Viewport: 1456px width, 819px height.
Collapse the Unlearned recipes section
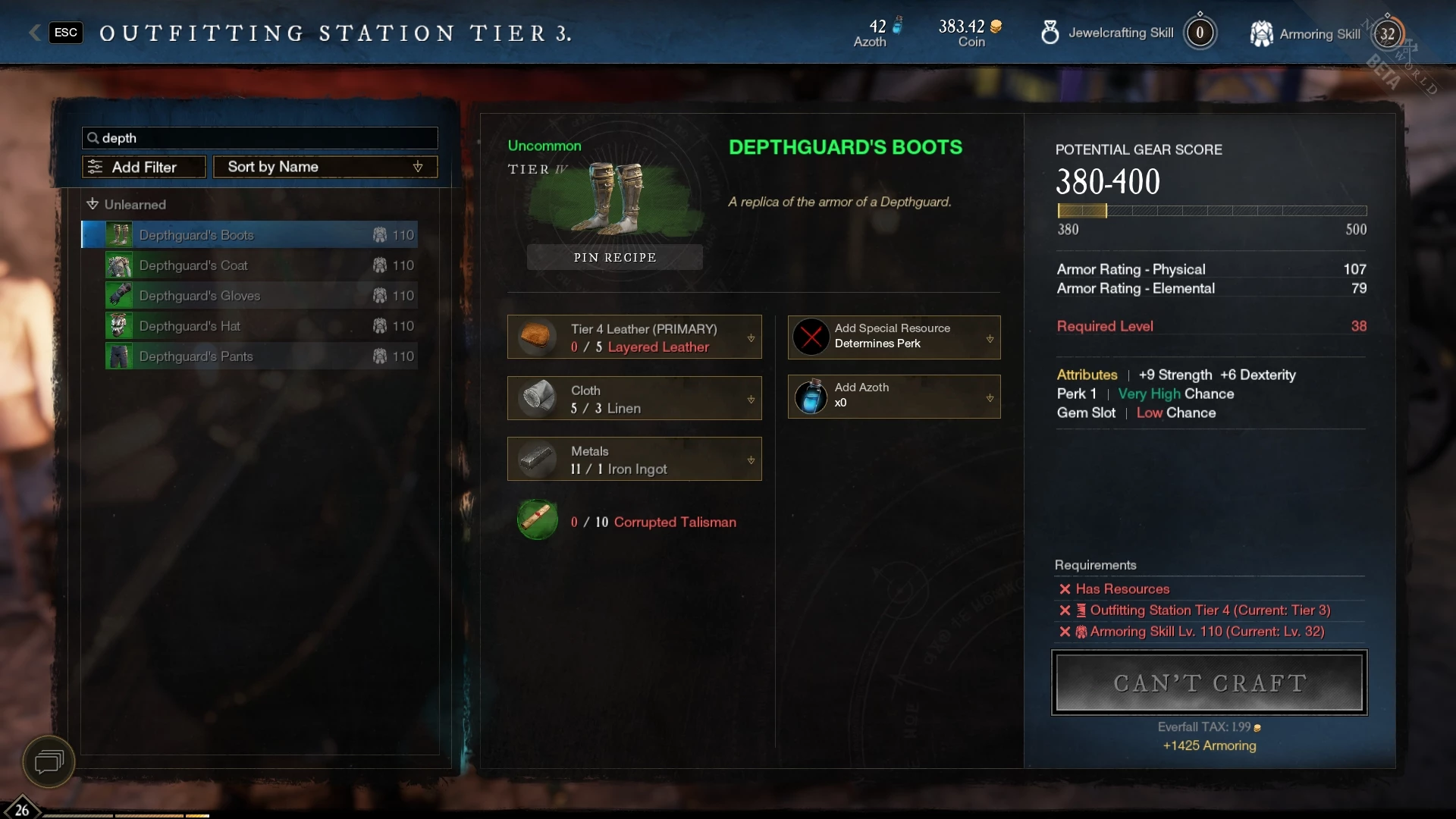tap(93, 204)
